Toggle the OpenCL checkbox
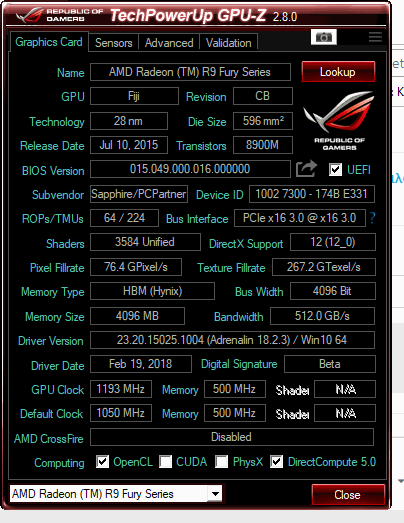The width and height of the screenshot is (404, 523). 102,462
